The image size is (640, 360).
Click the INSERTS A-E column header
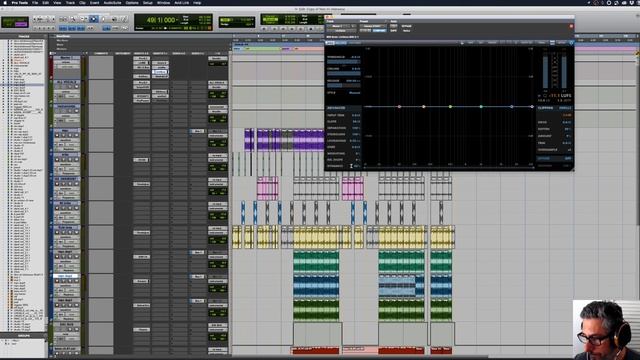141,53
